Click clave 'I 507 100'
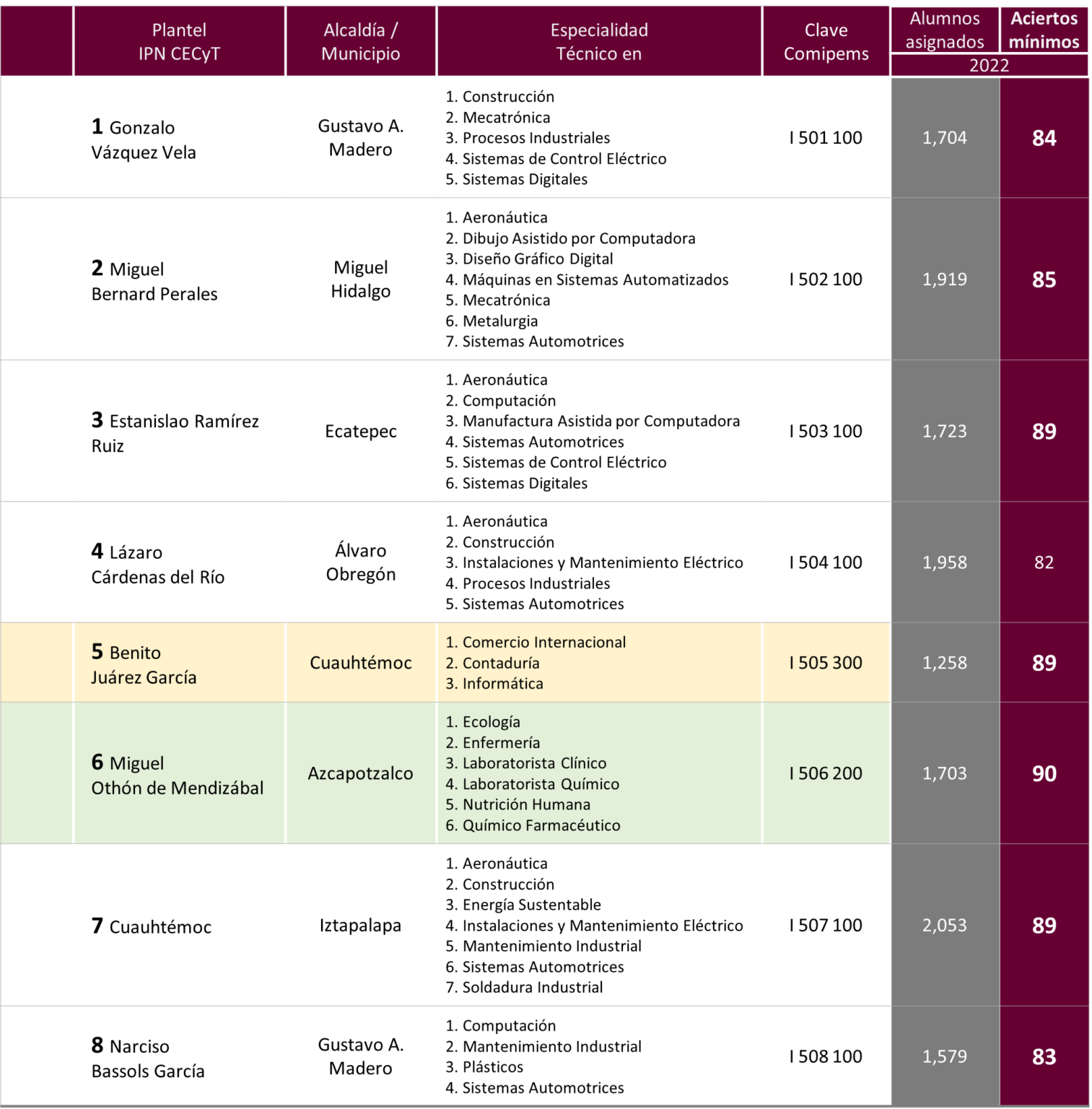 coord(826,925)
